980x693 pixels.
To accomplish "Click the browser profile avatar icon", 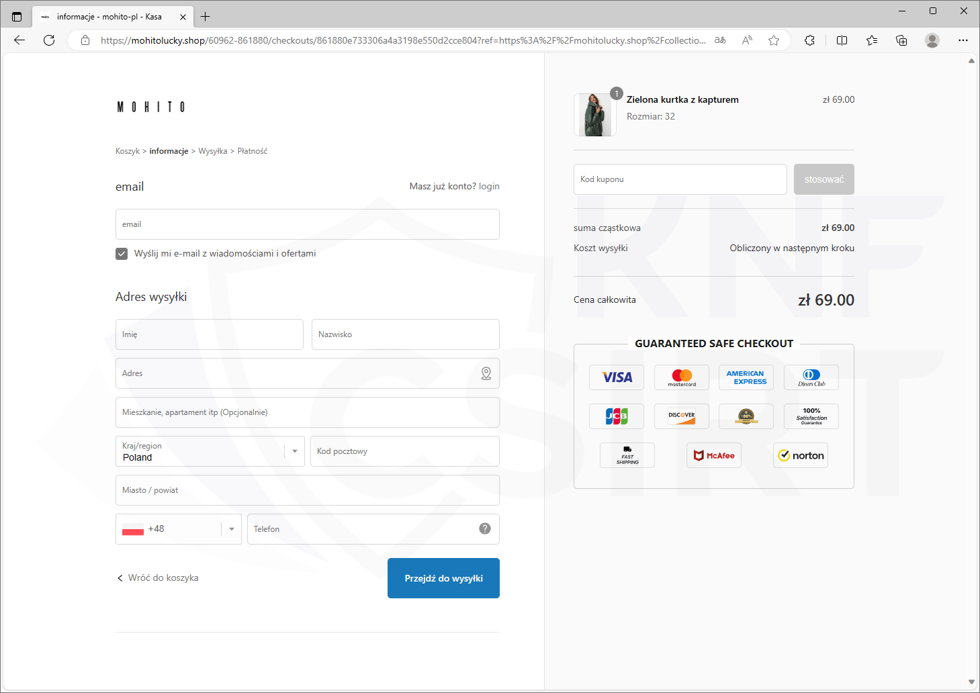I will (x=932, y=40).
